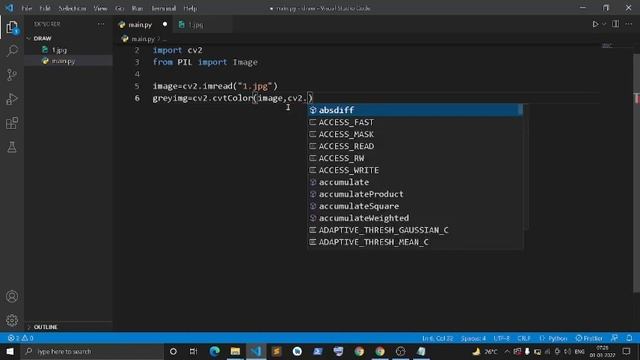Open the Windows Start menu
The width and height of the screenshot is (640, 360).
pyautogui.click(x=10, y=351)
